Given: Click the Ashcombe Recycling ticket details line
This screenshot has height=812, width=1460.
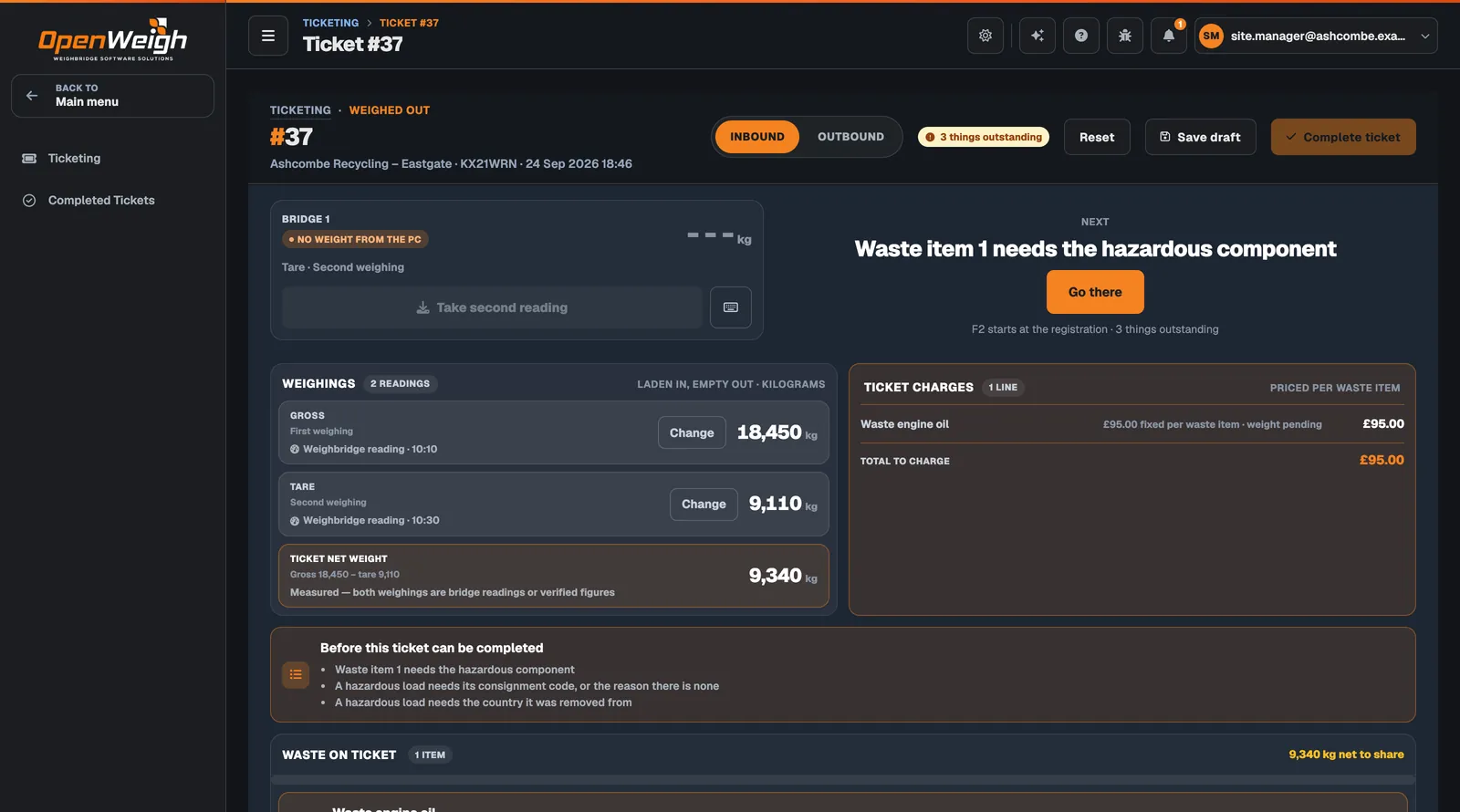Looking at the screenshot, I should click(451, 164).
